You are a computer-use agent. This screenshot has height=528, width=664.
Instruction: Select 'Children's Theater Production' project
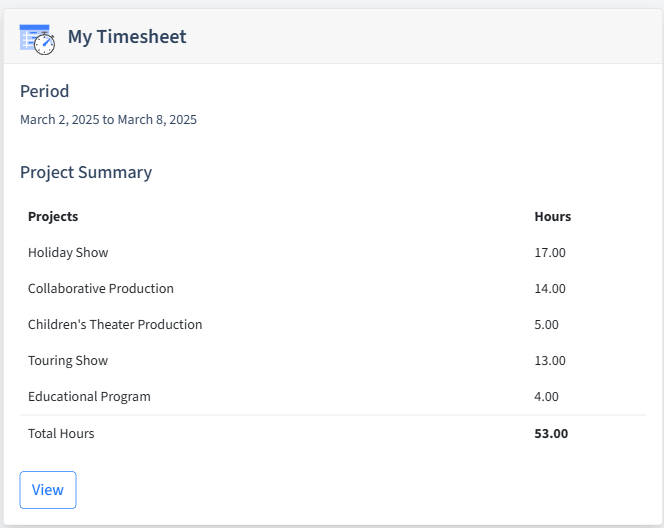click(115, 325)
